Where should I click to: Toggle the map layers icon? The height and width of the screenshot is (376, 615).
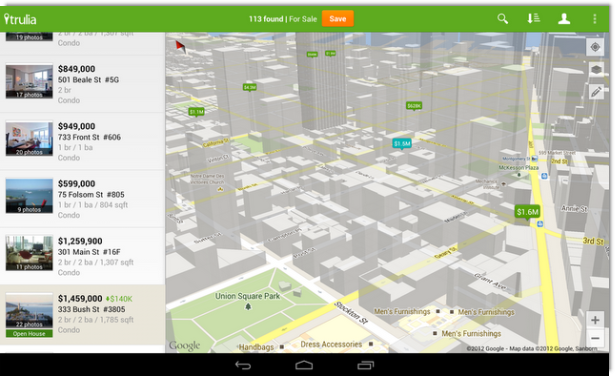click(596, 70)
